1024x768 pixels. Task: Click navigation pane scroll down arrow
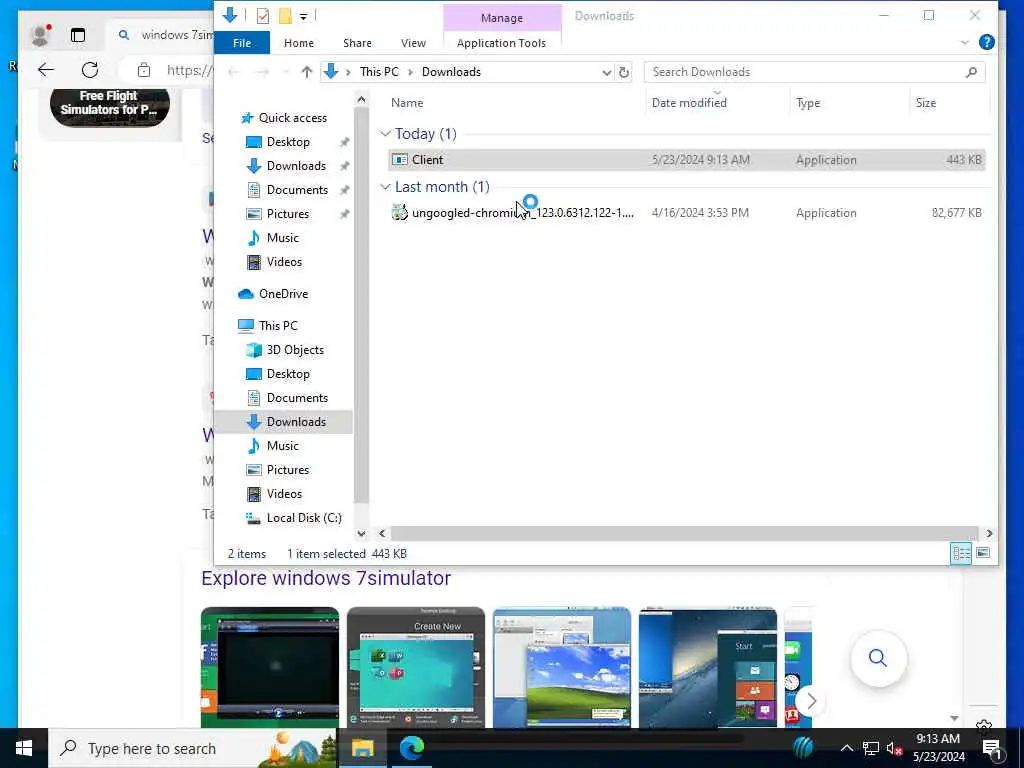tap(361, 534)
